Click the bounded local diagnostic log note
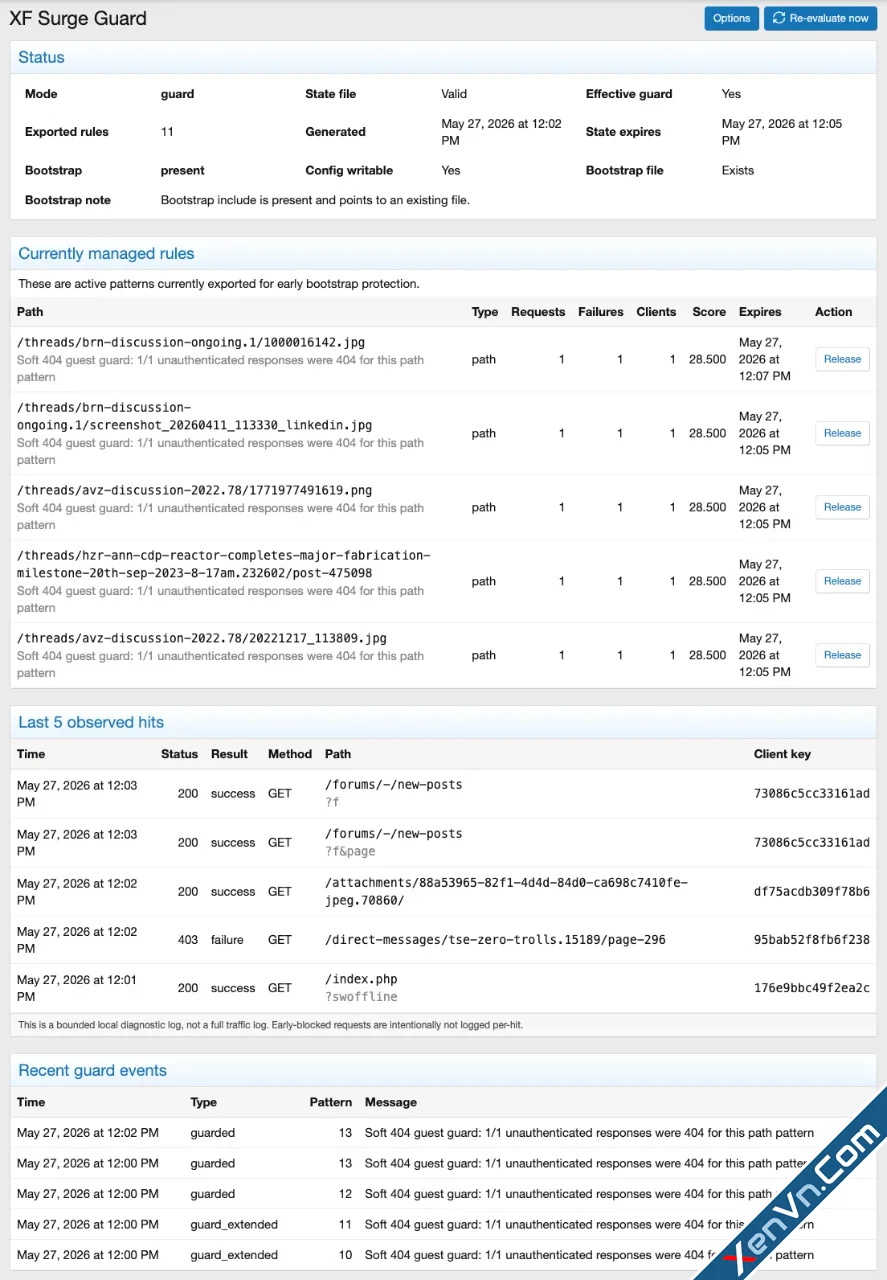The image size is (887, 1280). point(270,1025)
